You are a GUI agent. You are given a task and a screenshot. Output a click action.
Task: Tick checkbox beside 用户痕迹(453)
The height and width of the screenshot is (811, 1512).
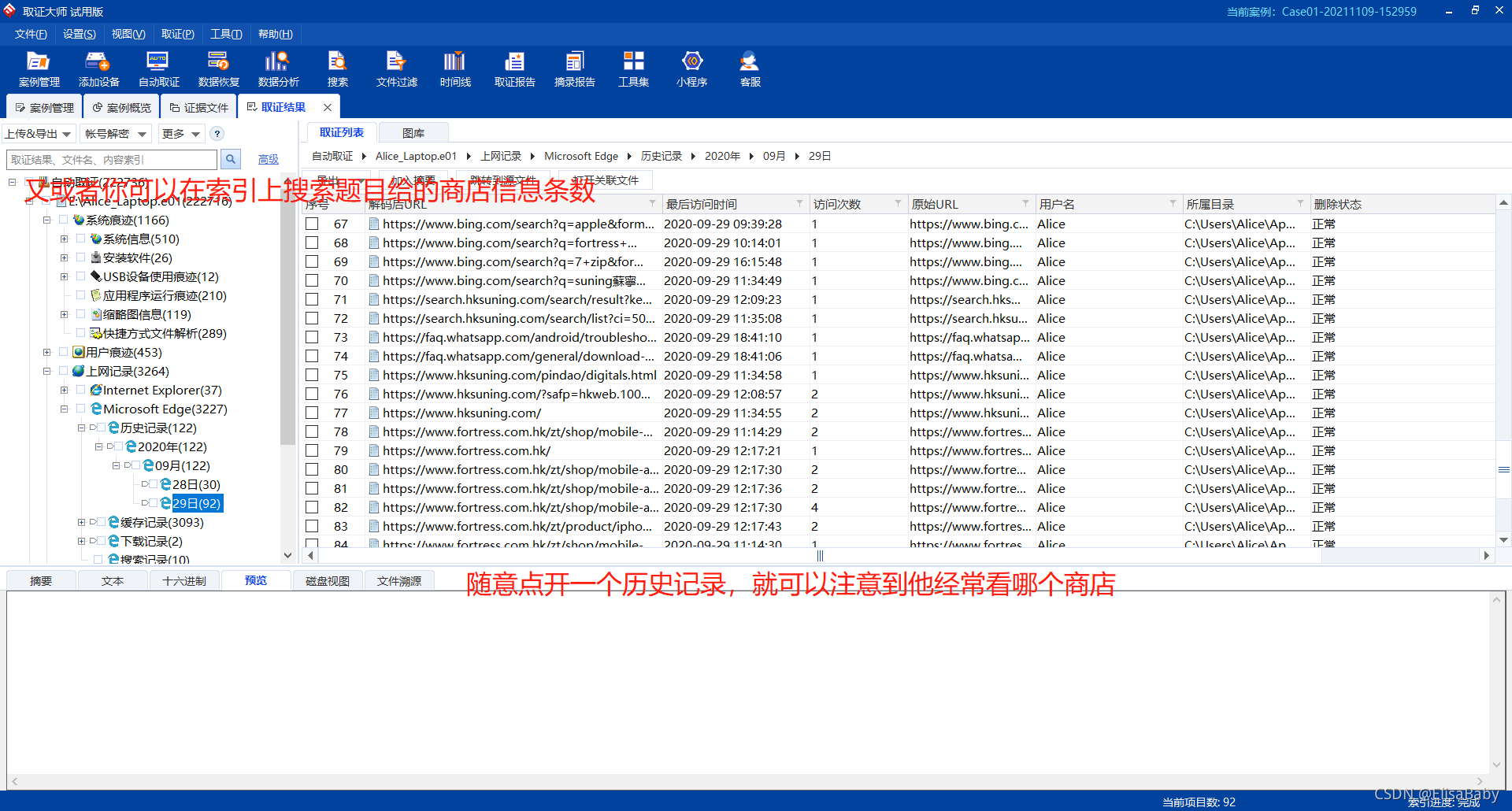[63, 352]
